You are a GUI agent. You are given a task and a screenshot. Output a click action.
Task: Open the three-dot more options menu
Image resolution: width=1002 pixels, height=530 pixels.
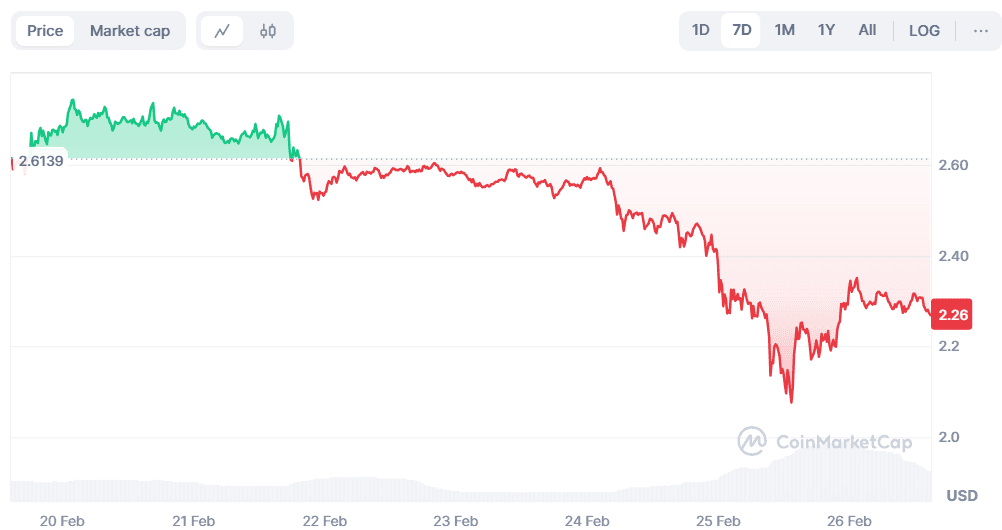[x=979, y=31]
